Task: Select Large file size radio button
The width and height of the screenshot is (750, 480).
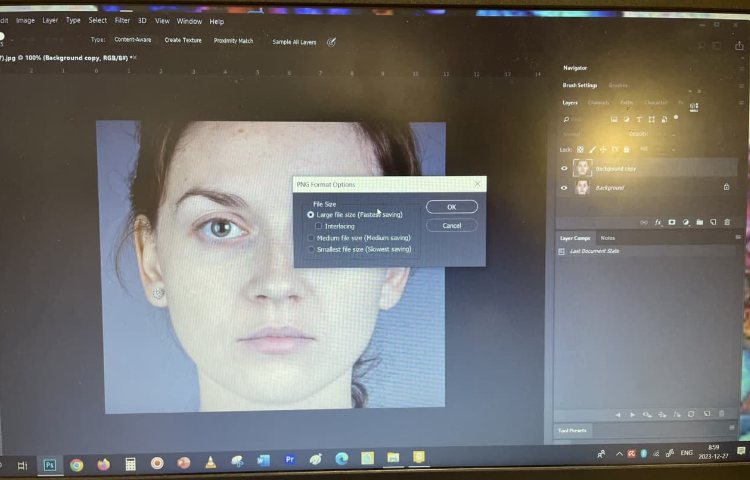Action: pyautogui.click(x=311, y=215)
